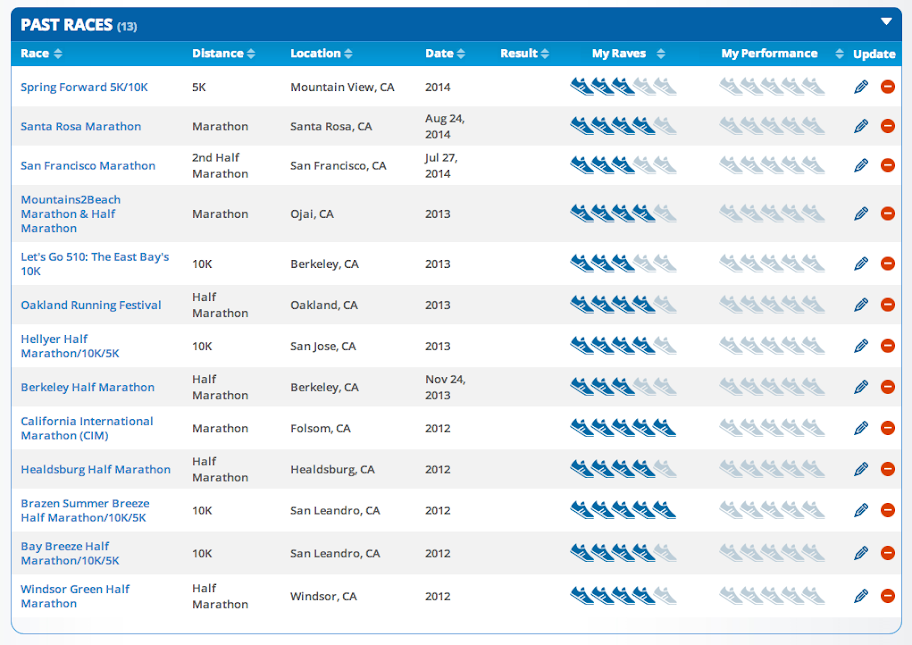912x645 pixels.
Task: Open the Windsor Green Half Marathon link
Action: [75, 596]
